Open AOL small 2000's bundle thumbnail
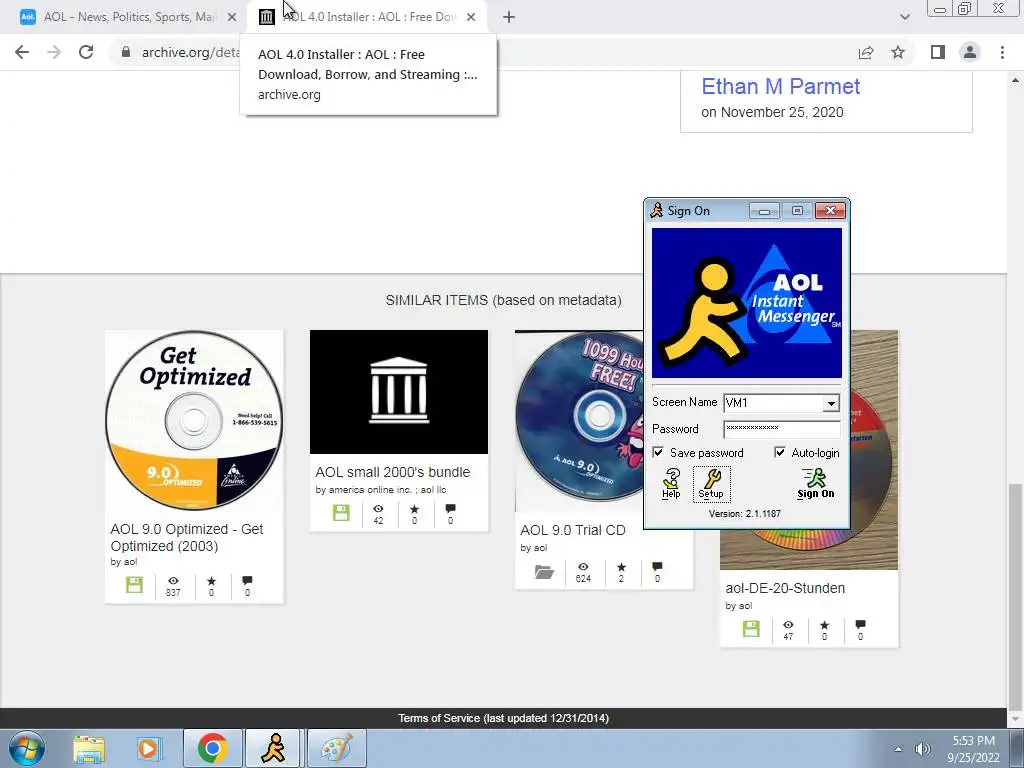This screenshot has width=1024, height=768. 398,392
